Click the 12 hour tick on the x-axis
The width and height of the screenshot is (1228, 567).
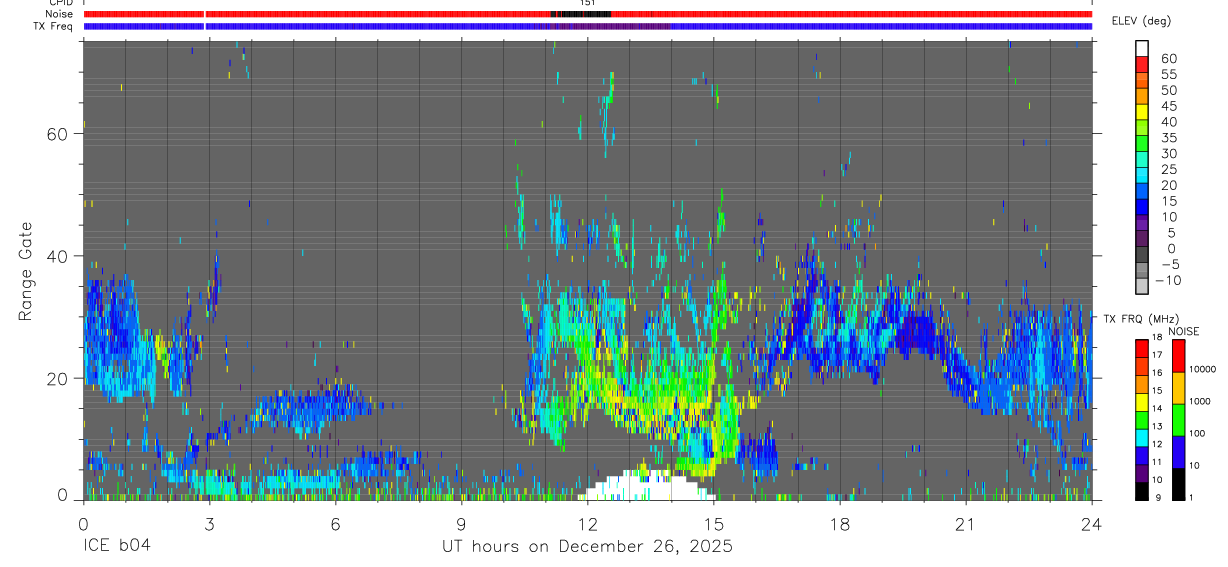pyautogui.click(x=587, y=523)
